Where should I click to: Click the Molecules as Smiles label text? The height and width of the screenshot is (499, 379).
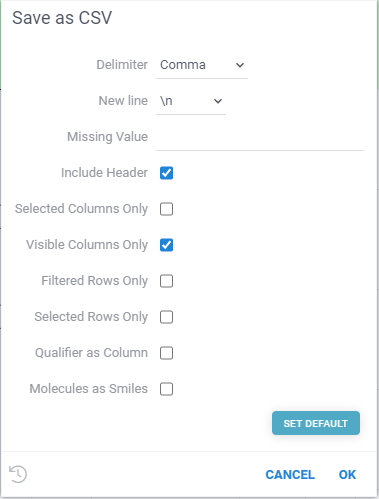(x=89, y=389)
